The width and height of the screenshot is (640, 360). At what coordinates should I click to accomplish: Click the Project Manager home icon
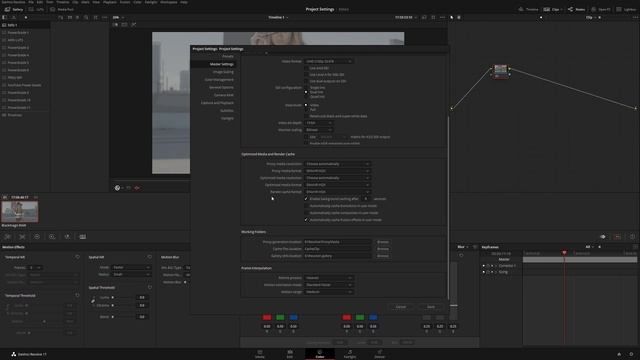pyautogui.click(x=619, y=354)
